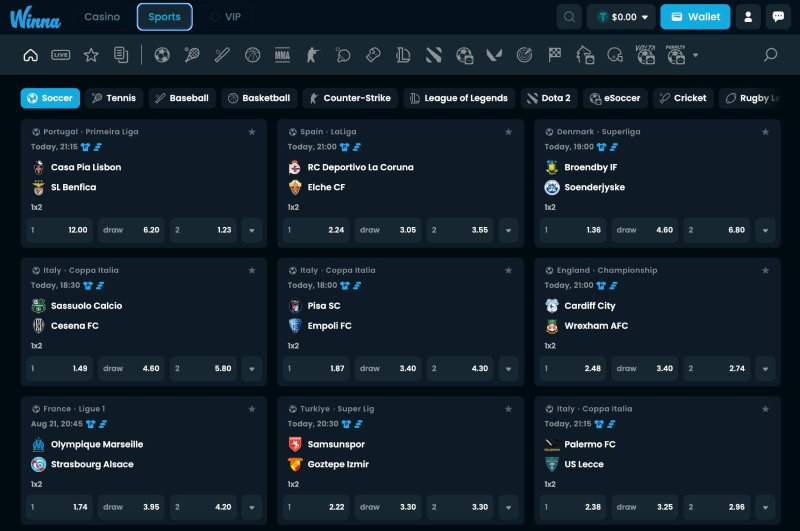Viewport: 800px width, 531px height.
Task: Favorite the Cardiff City match star
Action: click(x=765, y=270)
